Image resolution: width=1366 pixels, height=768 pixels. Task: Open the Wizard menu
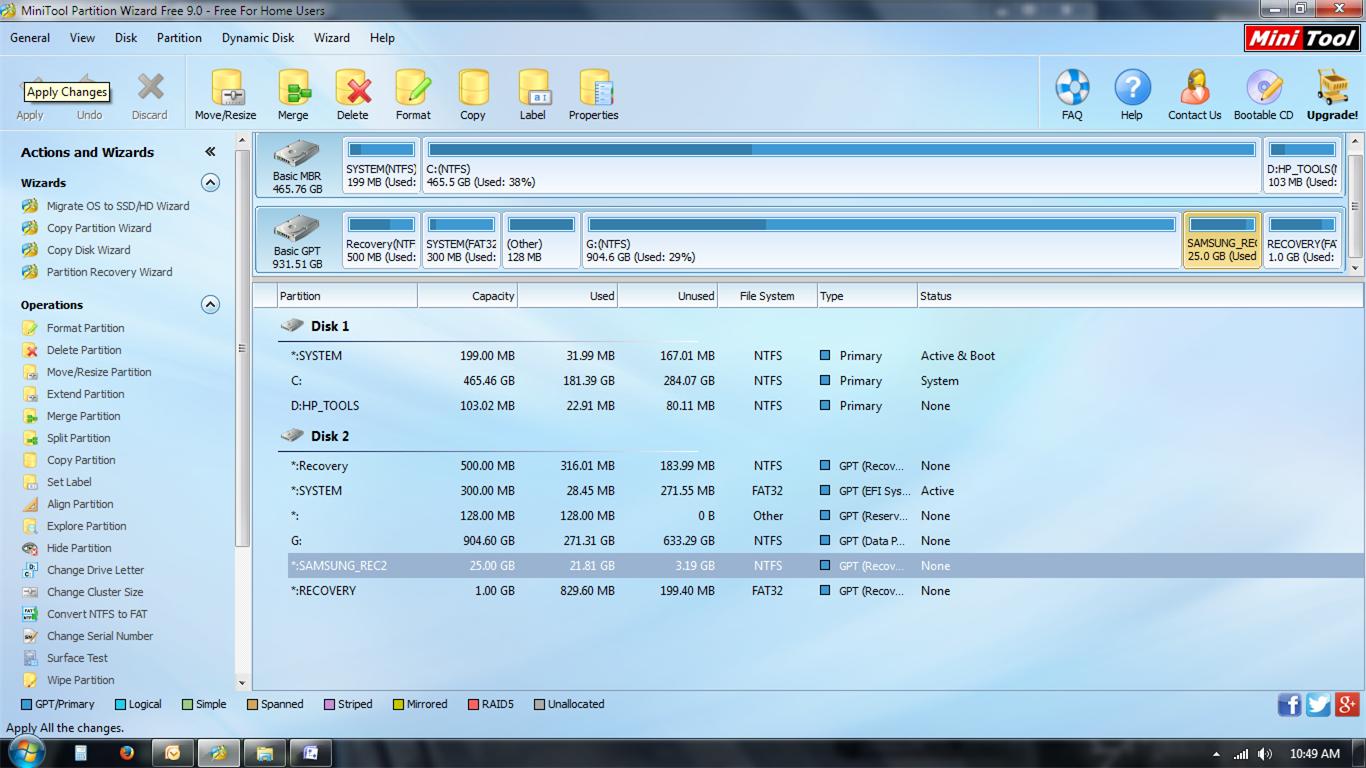coord(332,38)
